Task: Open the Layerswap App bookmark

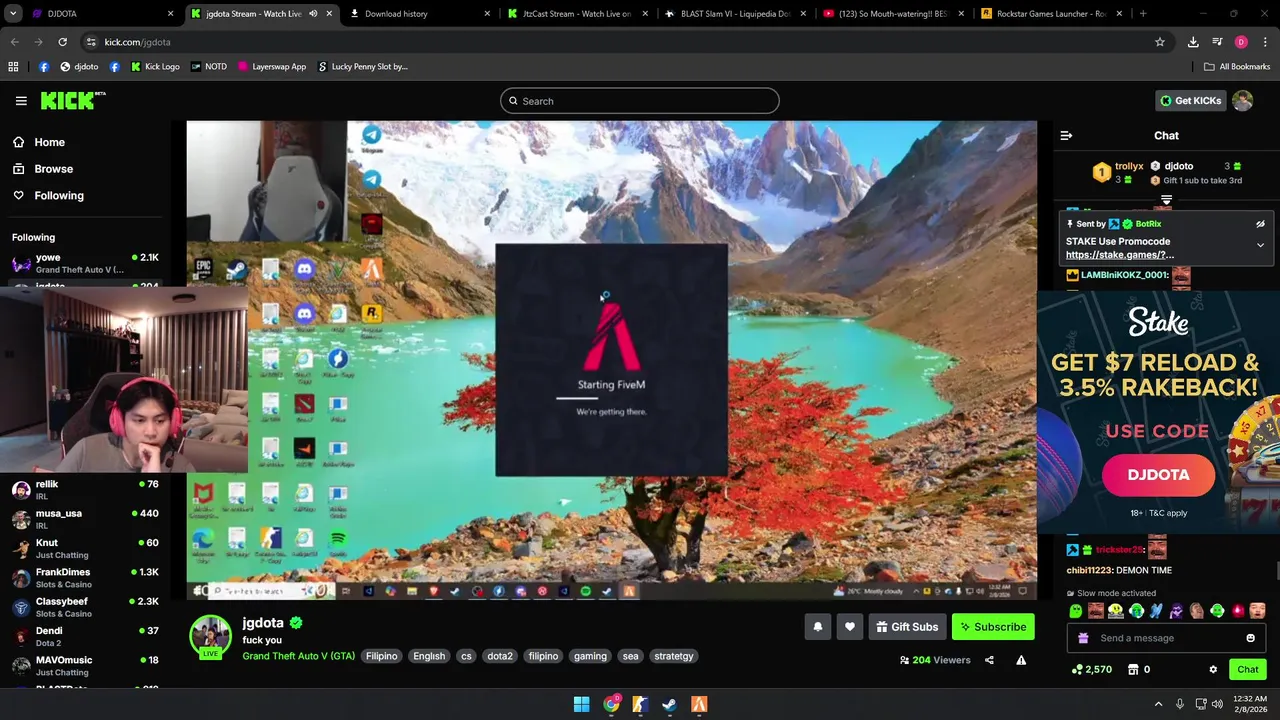Action: tap(272, 67)
